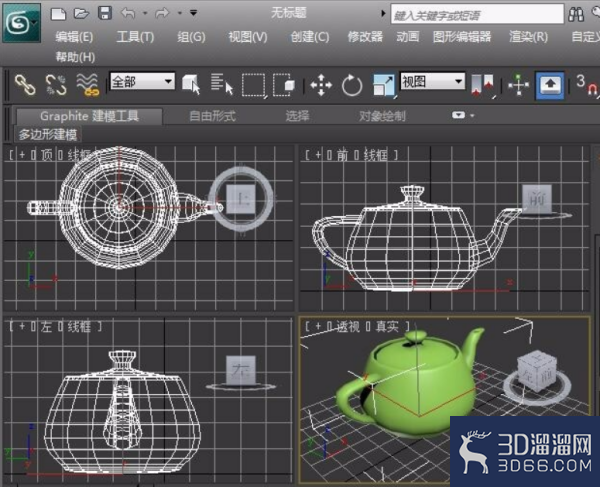Open the 3ds Max application logo menu

point(21,23)
